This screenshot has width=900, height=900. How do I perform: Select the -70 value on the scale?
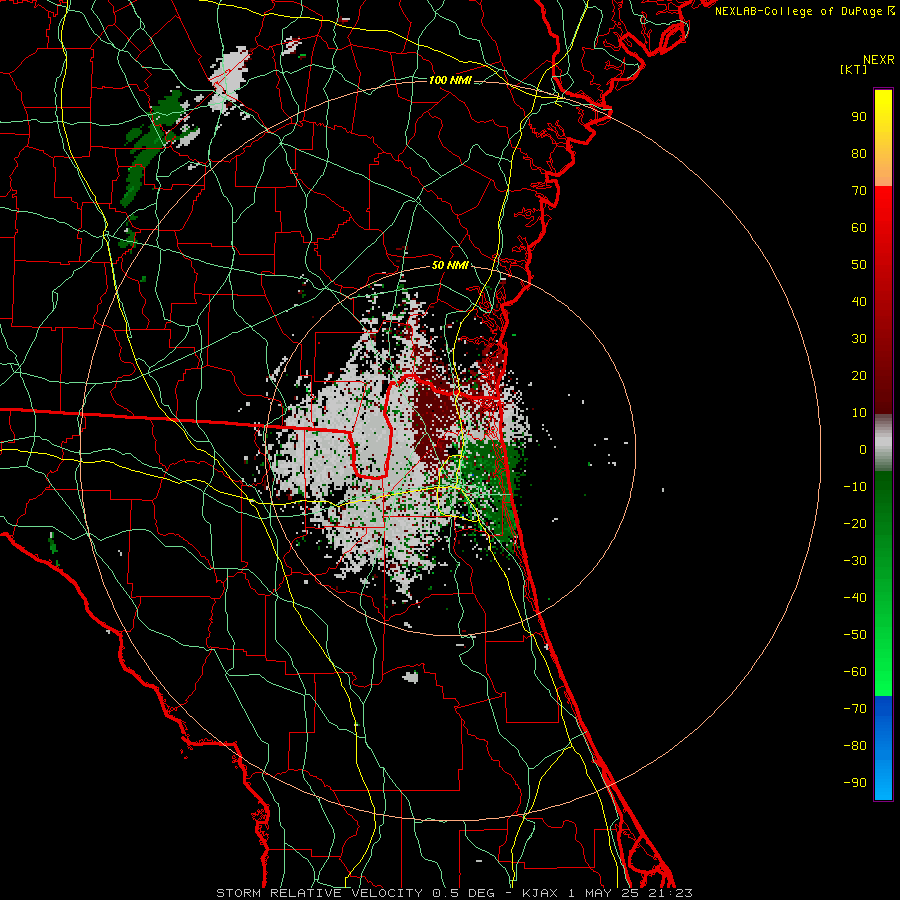[x=855, y=709]
